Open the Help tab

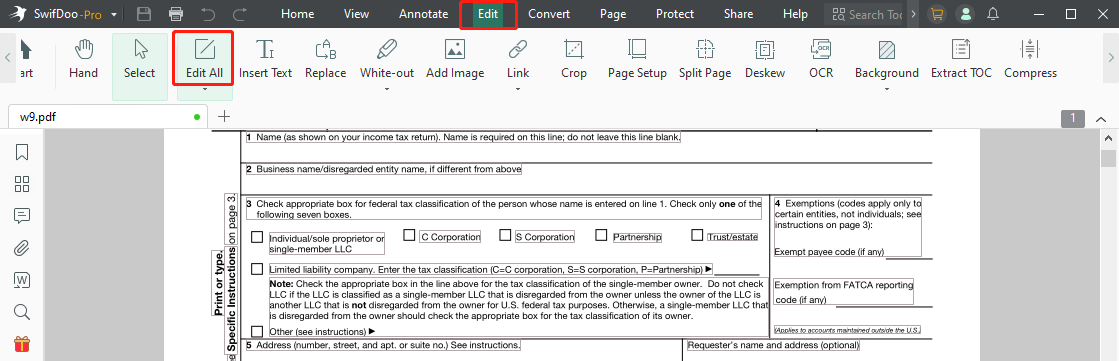[x=795, y=14]
